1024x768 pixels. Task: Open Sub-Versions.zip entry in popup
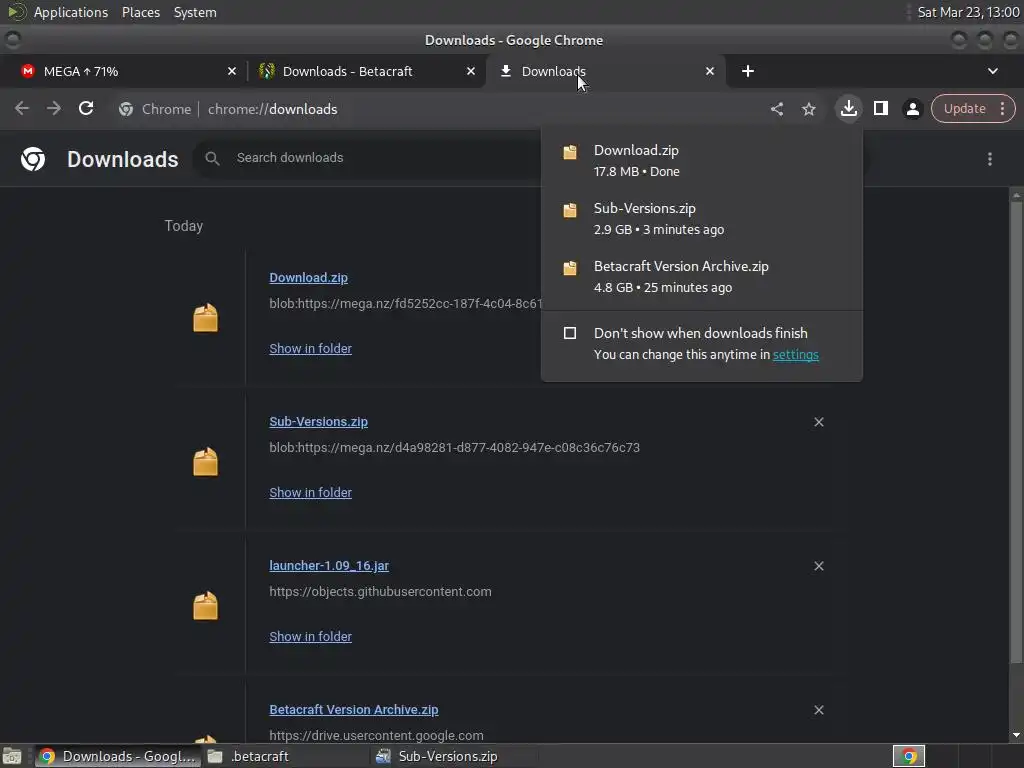(x=701, y=219)
